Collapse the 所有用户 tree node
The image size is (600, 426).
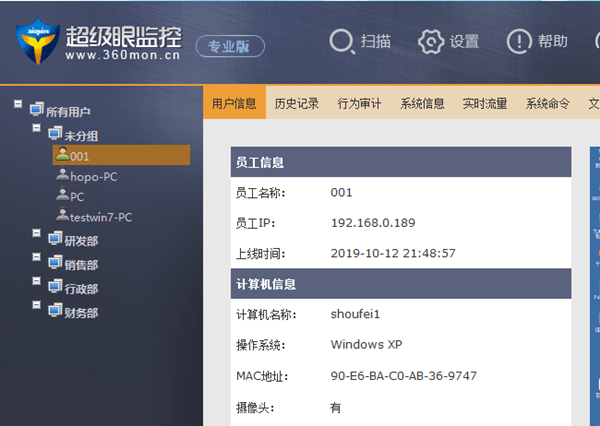[18, 104]
